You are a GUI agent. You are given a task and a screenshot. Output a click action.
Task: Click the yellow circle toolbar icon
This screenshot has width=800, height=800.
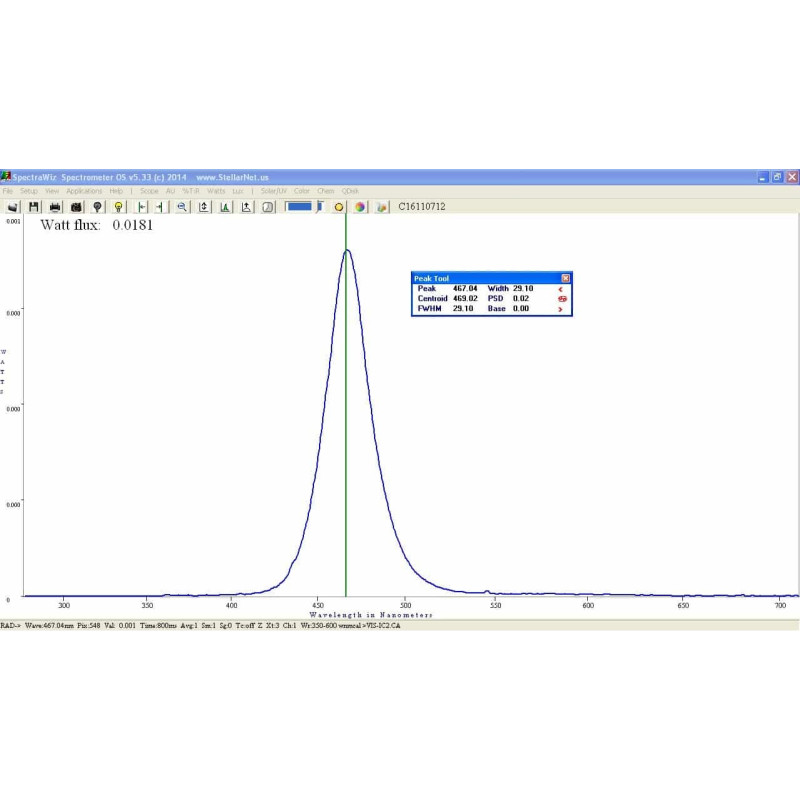pyautogui.click(x=339, y=207)
